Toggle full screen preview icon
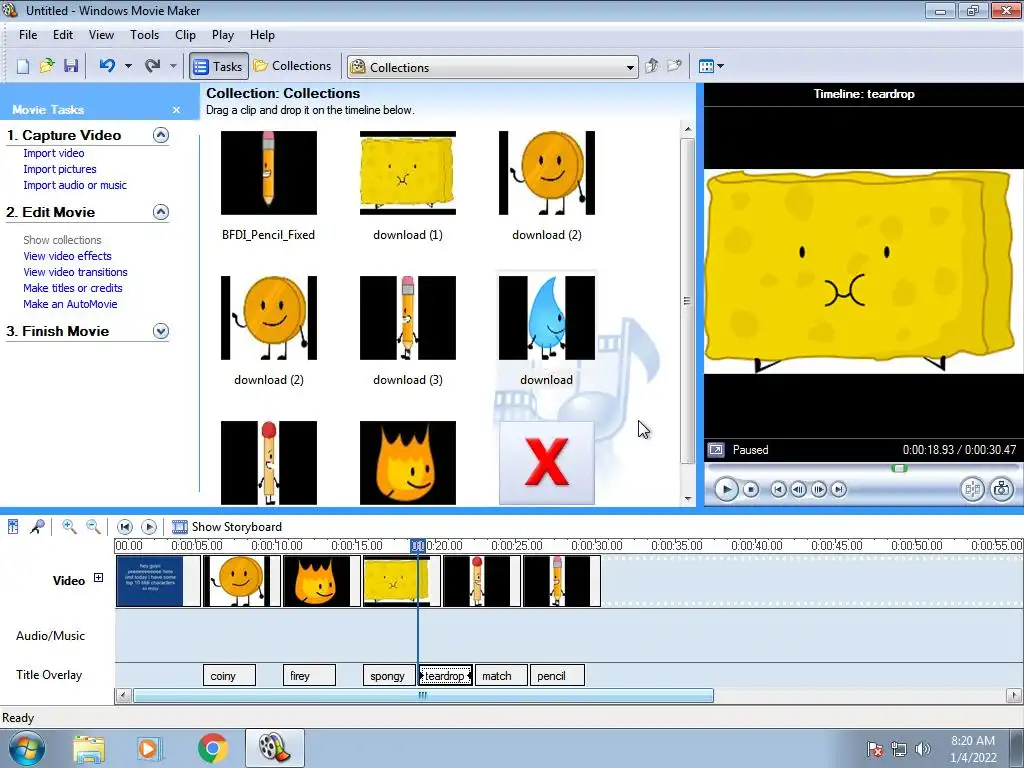1024x768 pixels. pyautogui.click(x=716, y=449)
